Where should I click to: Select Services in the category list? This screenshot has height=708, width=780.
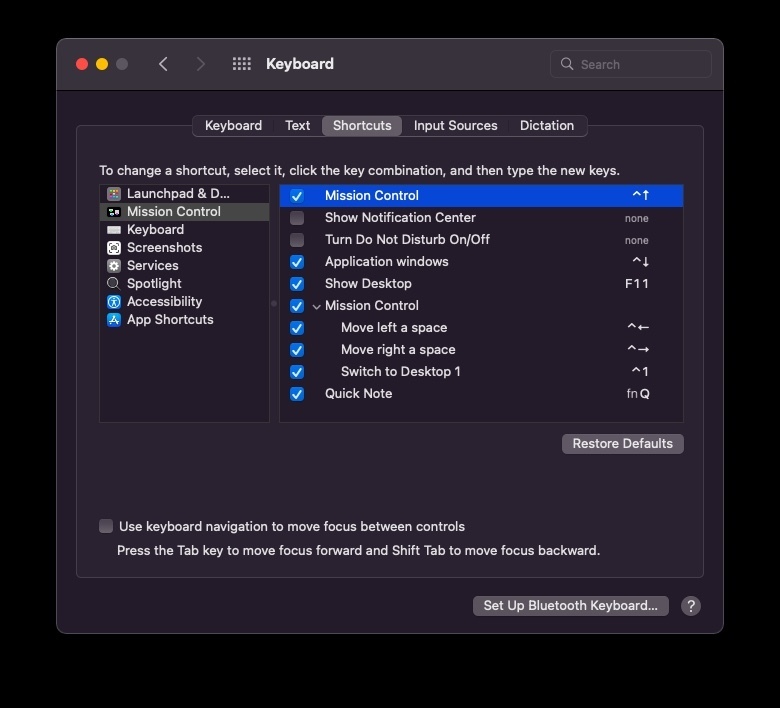(x=185, y=266)
